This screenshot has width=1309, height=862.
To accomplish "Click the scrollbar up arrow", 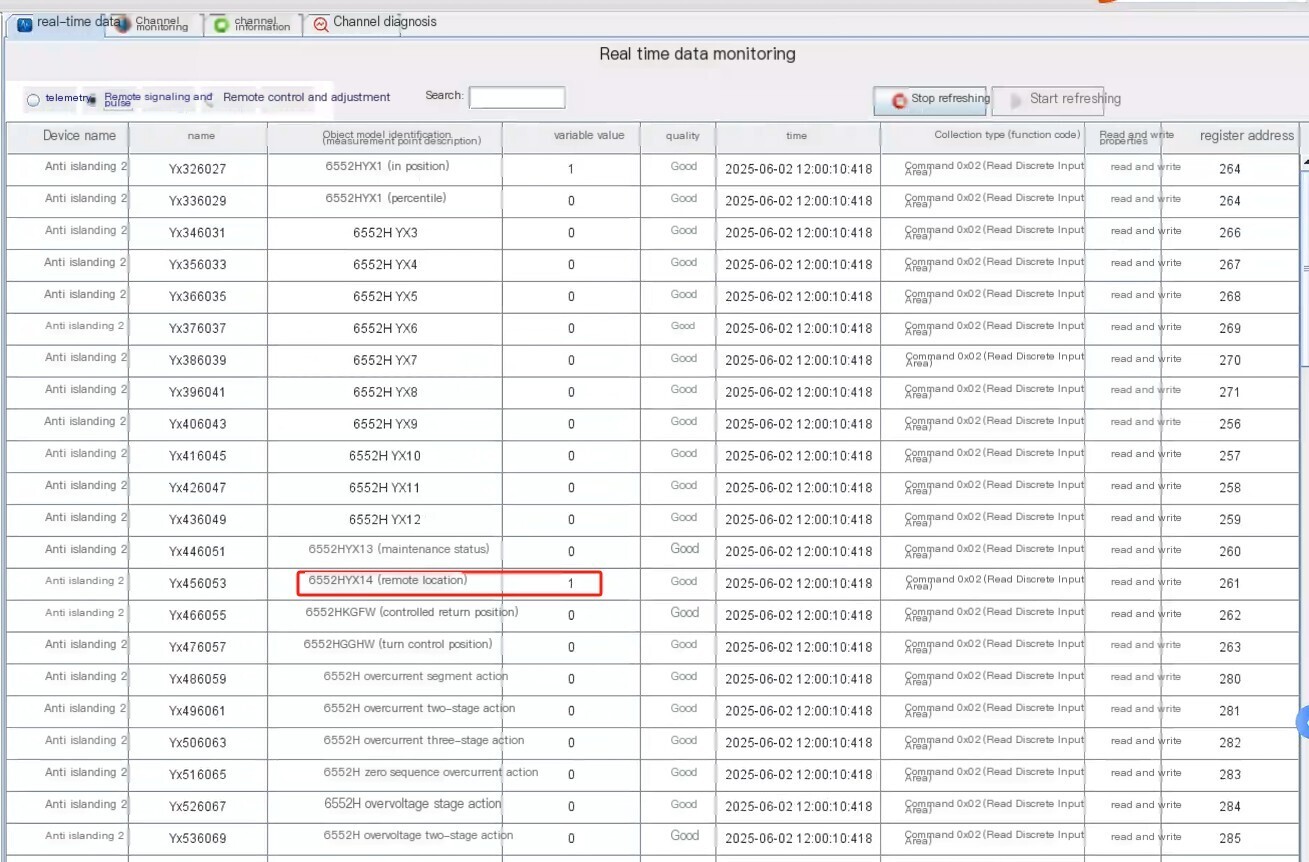I will 1304,162.
